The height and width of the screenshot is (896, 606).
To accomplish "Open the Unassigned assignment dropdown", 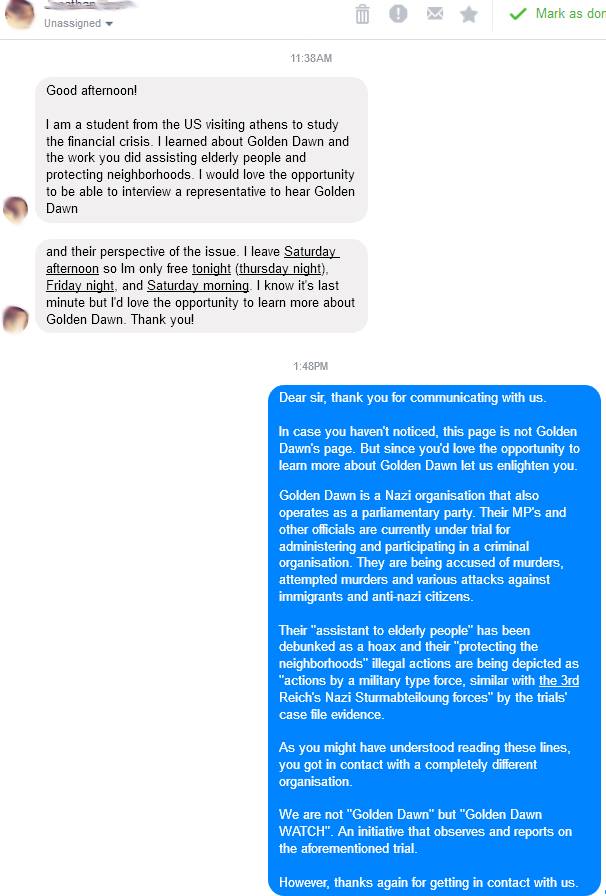I will (x=78, y=23).
